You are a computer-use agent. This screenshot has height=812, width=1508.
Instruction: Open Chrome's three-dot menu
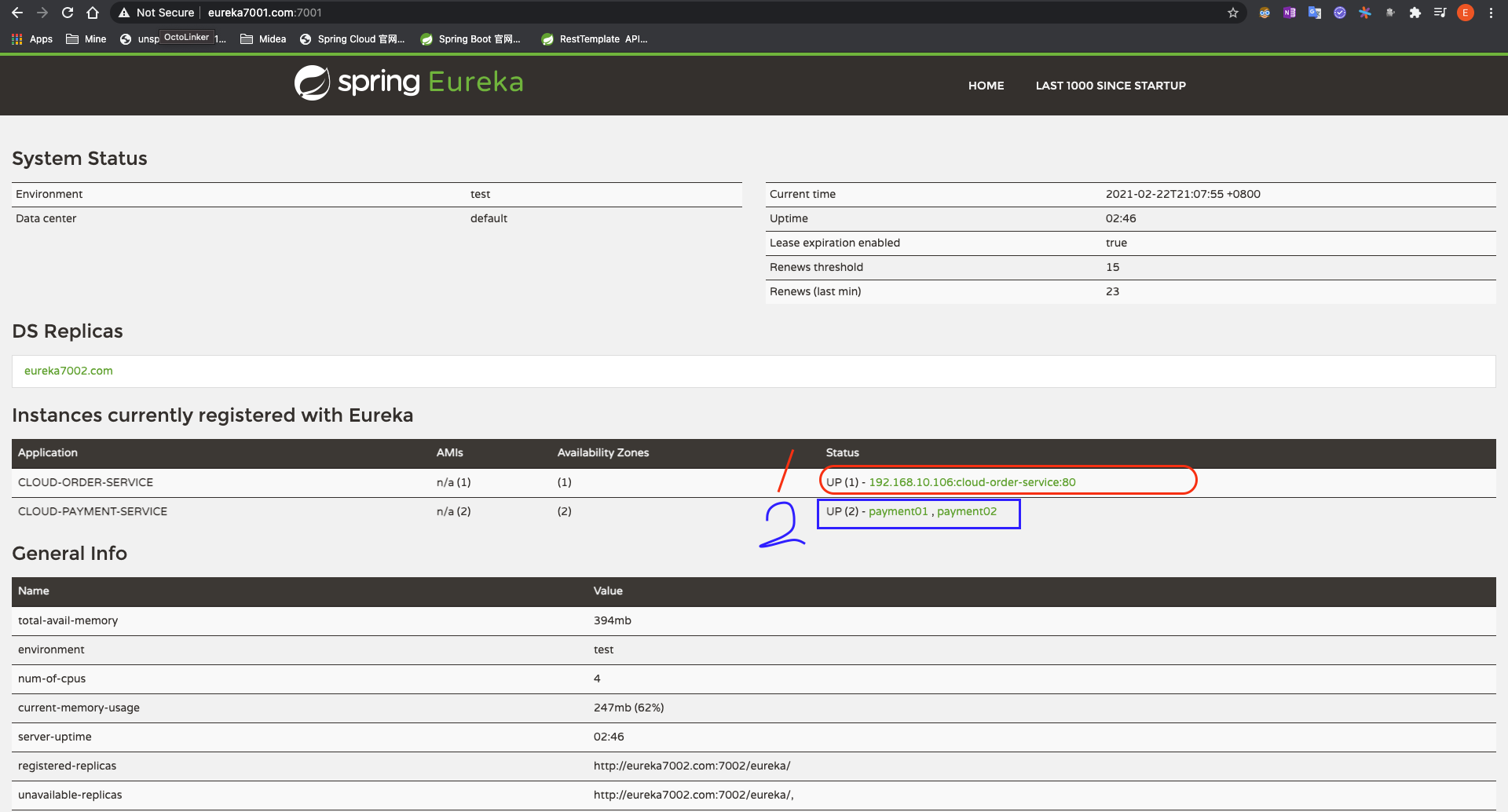pos(1491,13)
